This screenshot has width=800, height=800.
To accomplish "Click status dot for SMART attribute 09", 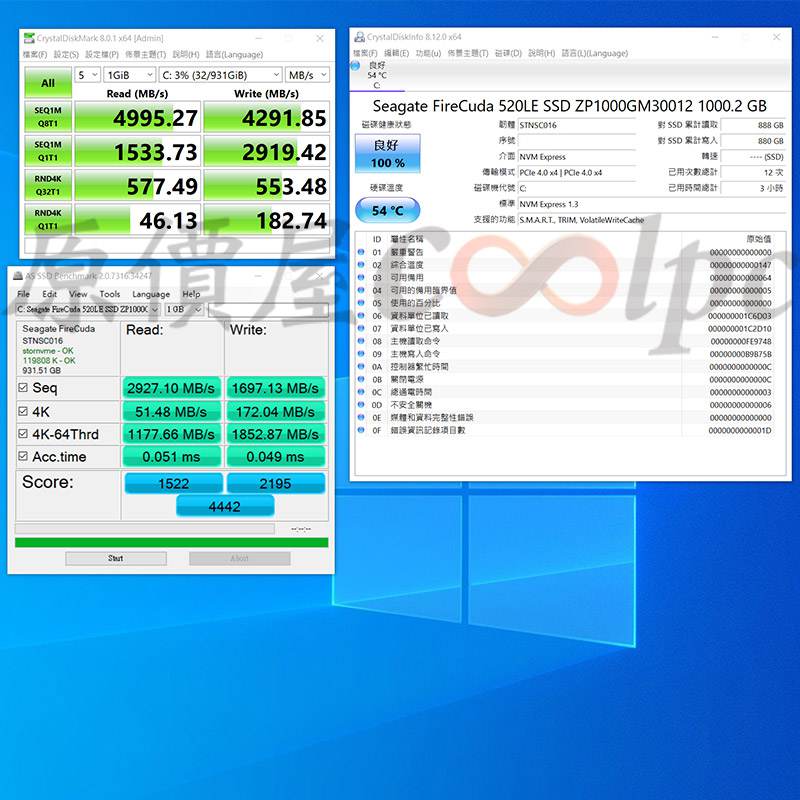I will click(x=361, y=354).
